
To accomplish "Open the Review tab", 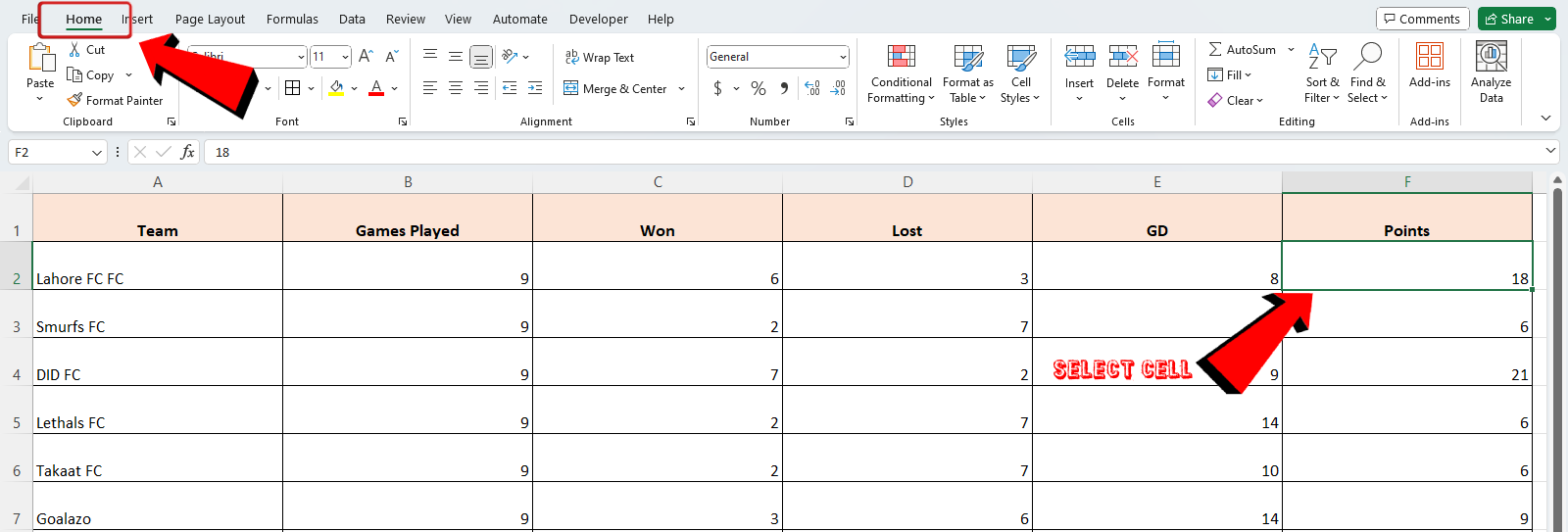I will (406, 19).
